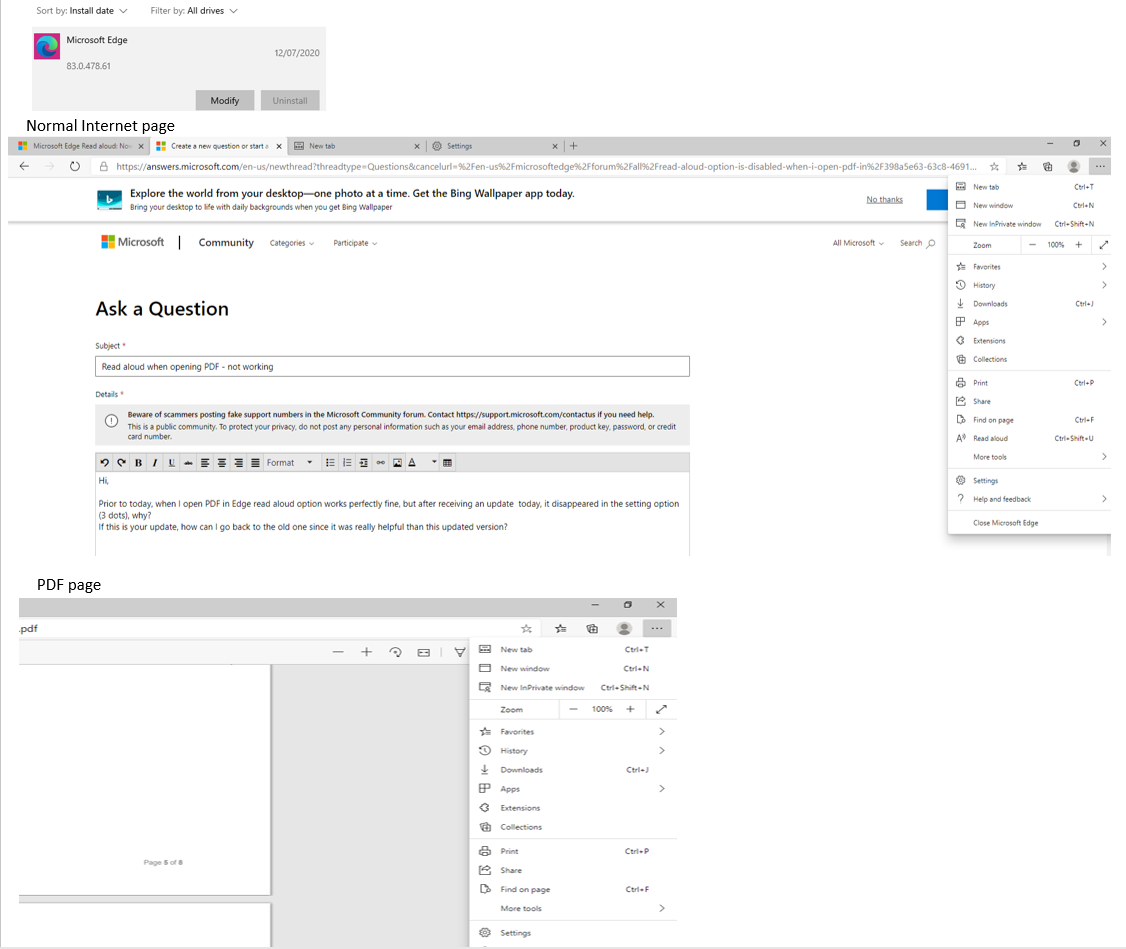1126x949 pixels.
Task: Select Print in PDF window menu
Action: tap(573, 851)
